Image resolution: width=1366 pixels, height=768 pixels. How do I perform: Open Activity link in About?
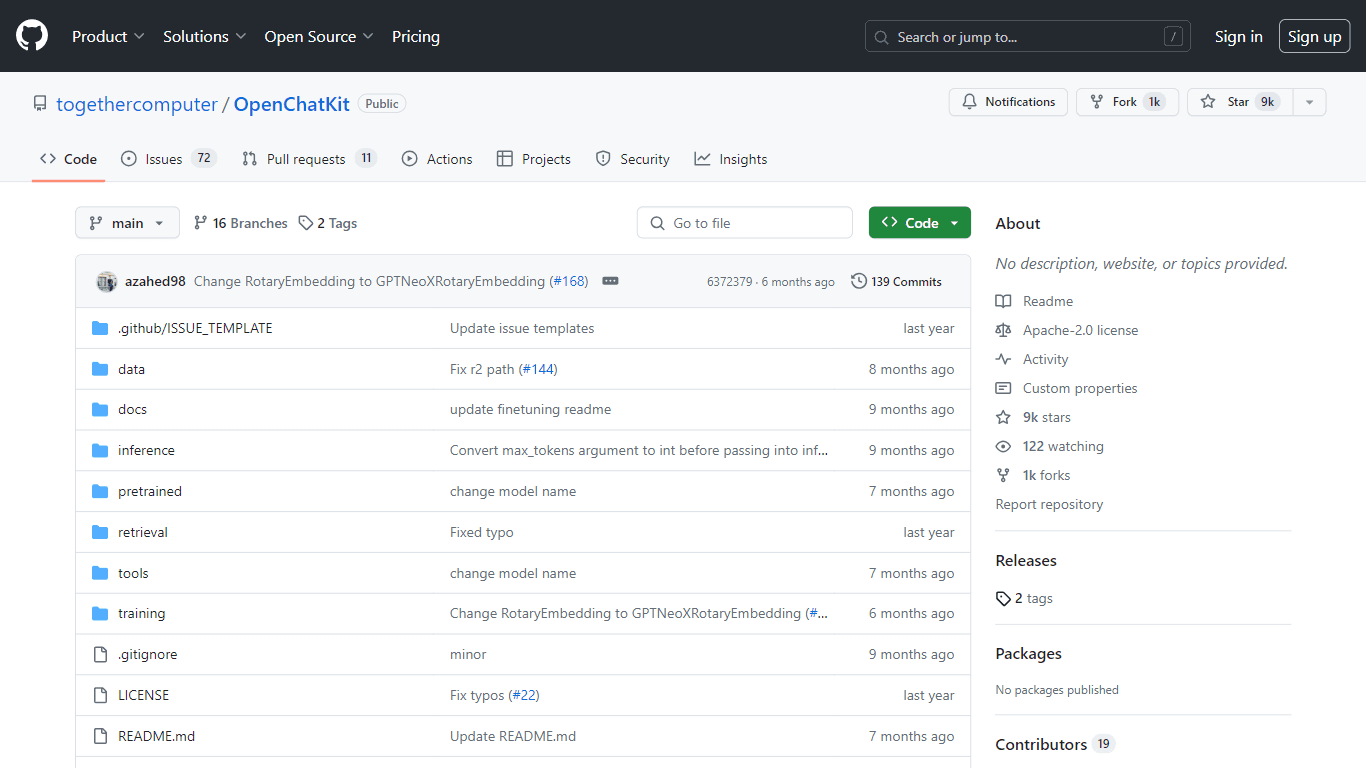1032,359
